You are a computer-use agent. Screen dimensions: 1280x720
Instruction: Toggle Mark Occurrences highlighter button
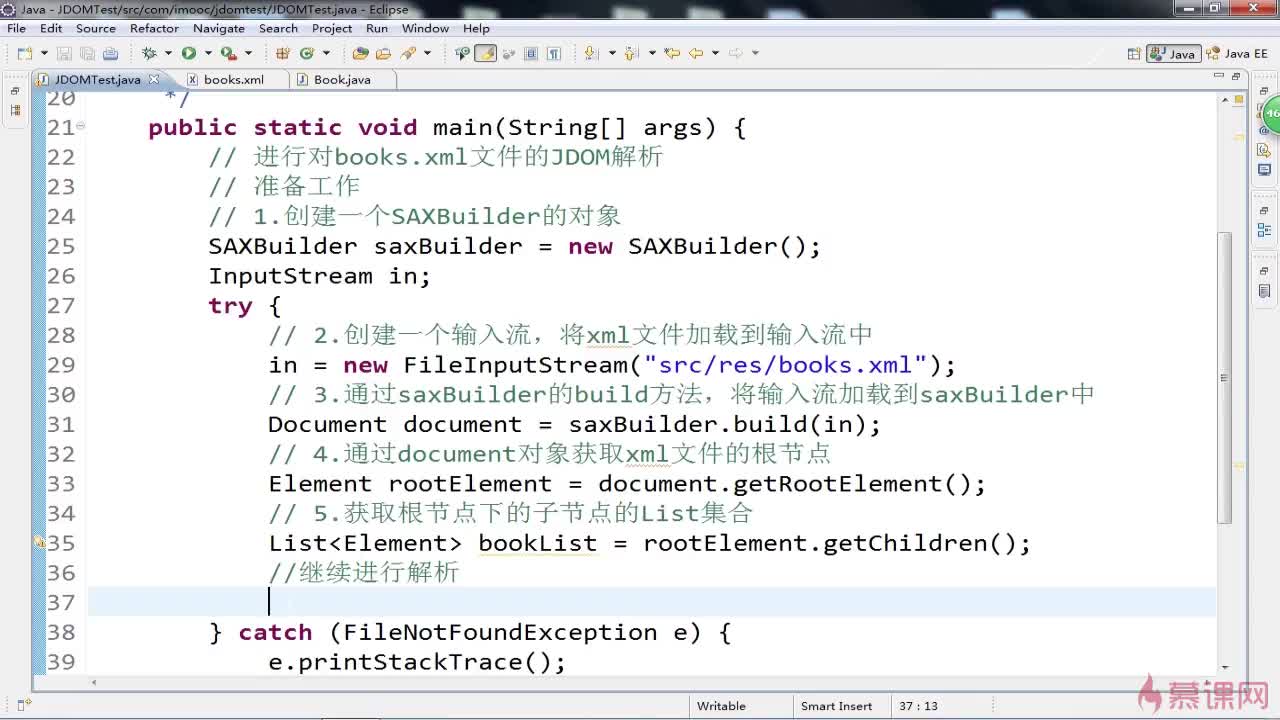click(x=485, y=53)
